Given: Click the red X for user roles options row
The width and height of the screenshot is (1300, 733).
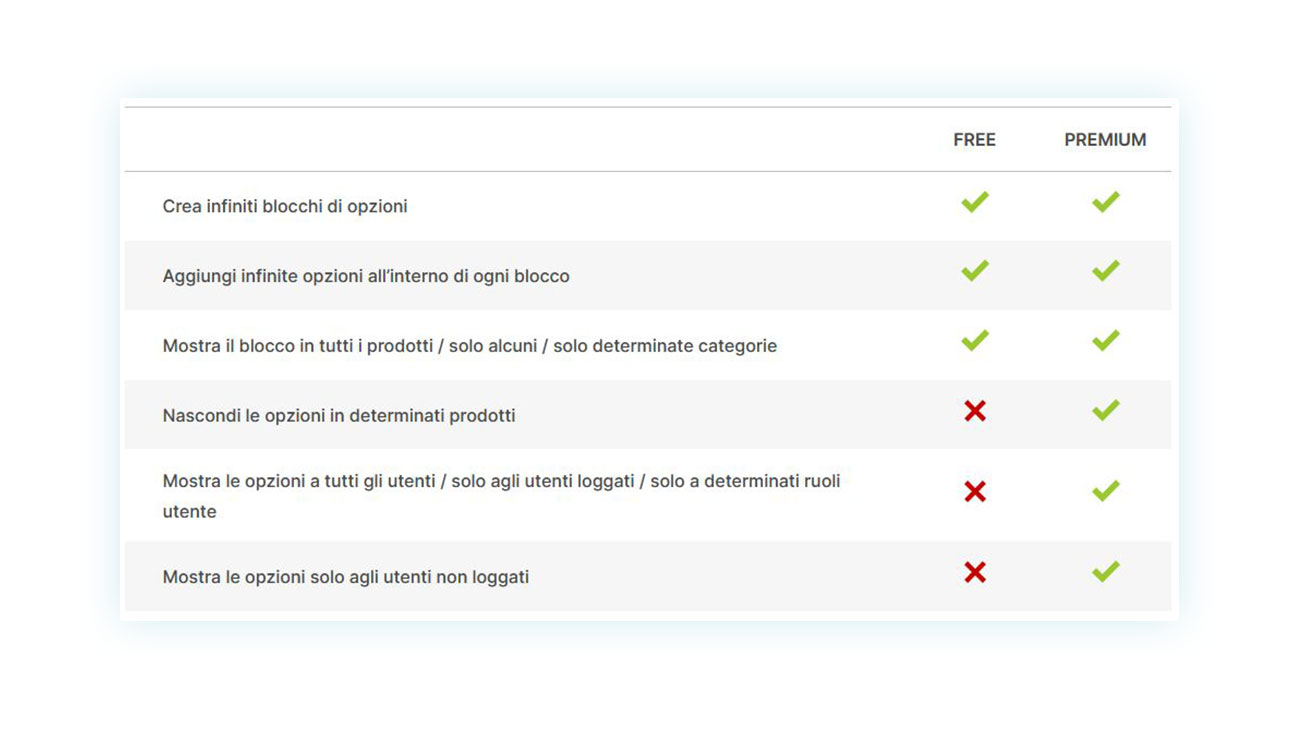Looking at the screenshot, I should tap(975, 491).
